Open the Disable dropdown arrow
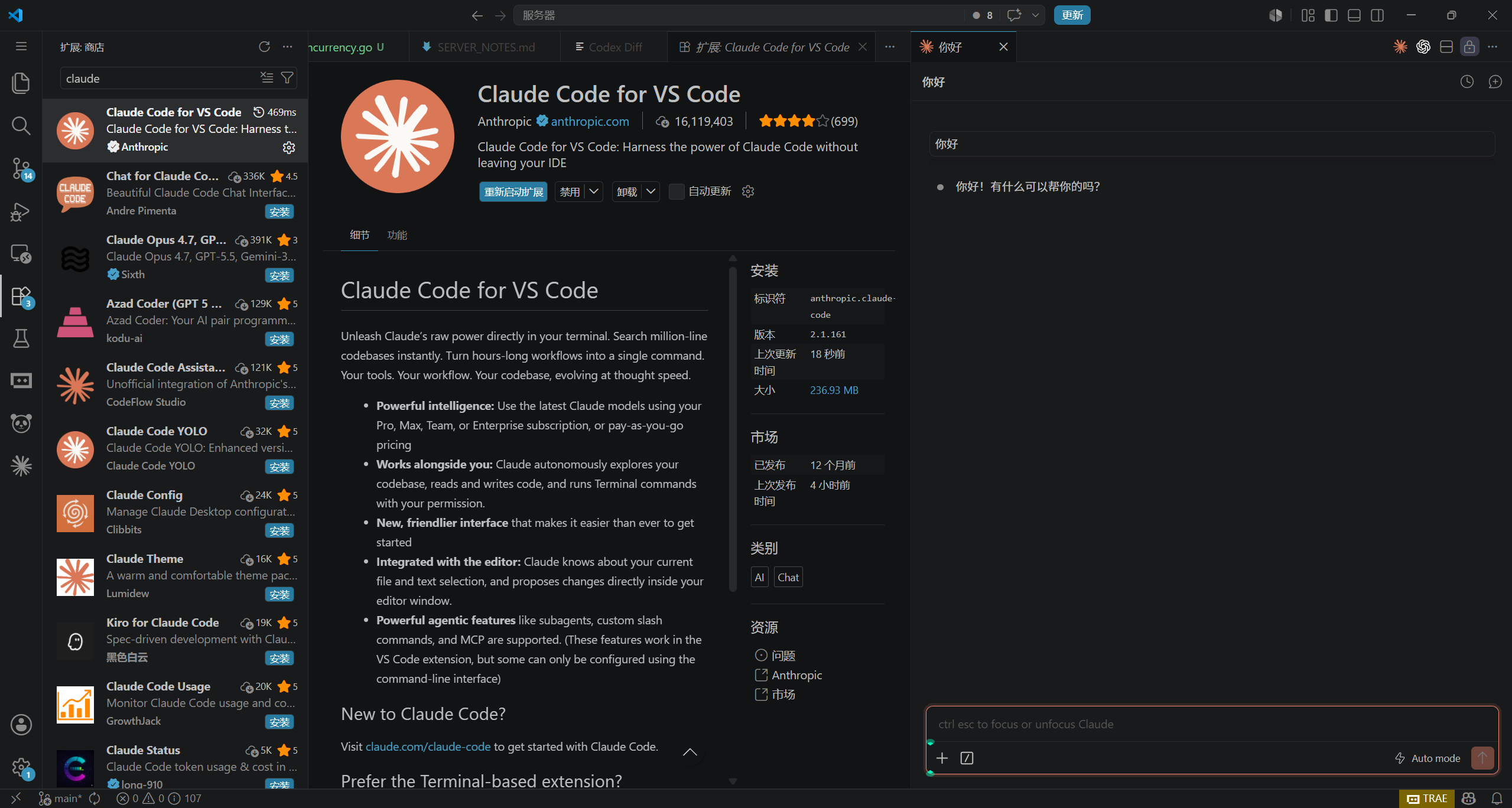The image size is (1512, 808). (x=594, y=191)
